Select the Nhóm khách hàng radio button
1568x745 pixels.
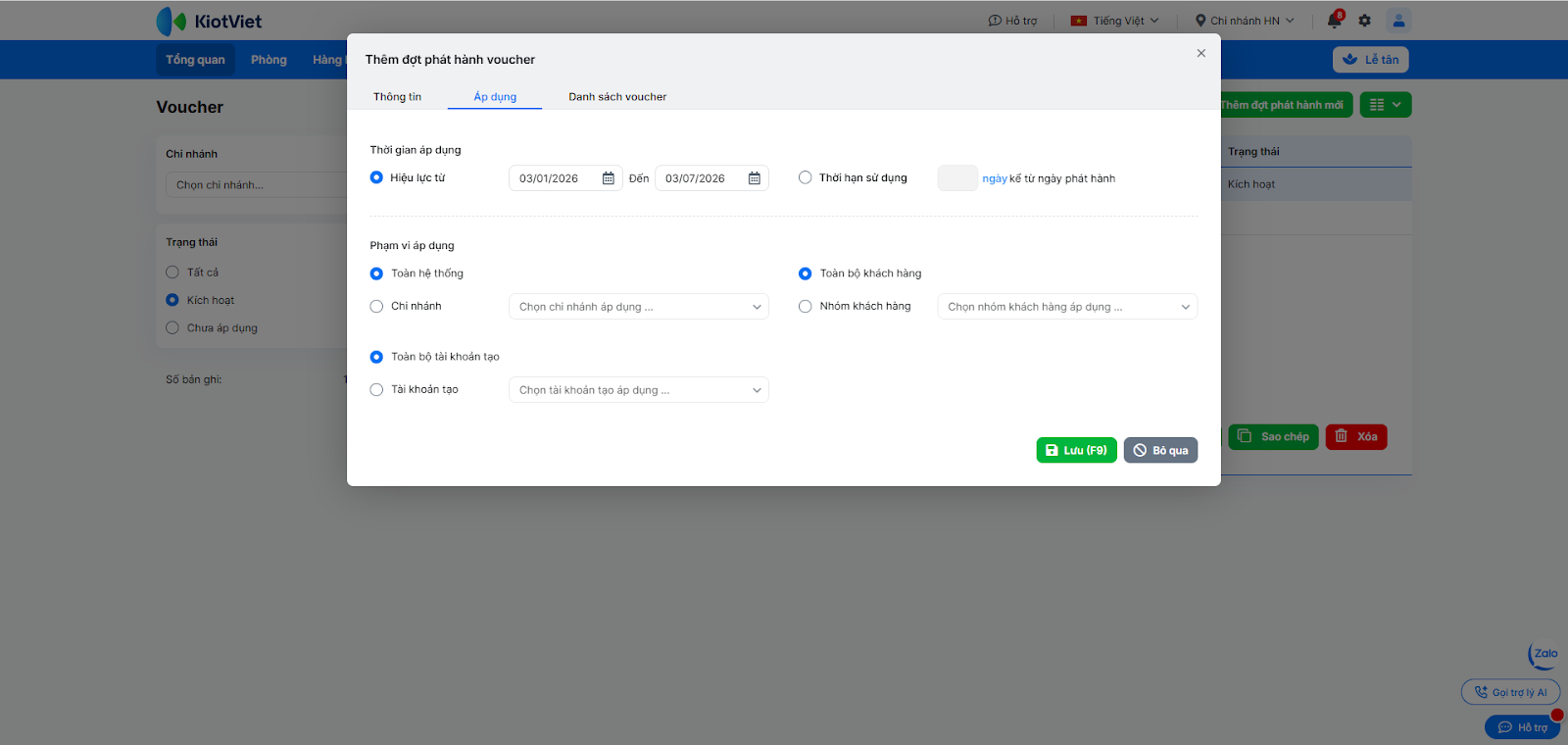coord(806,307)
